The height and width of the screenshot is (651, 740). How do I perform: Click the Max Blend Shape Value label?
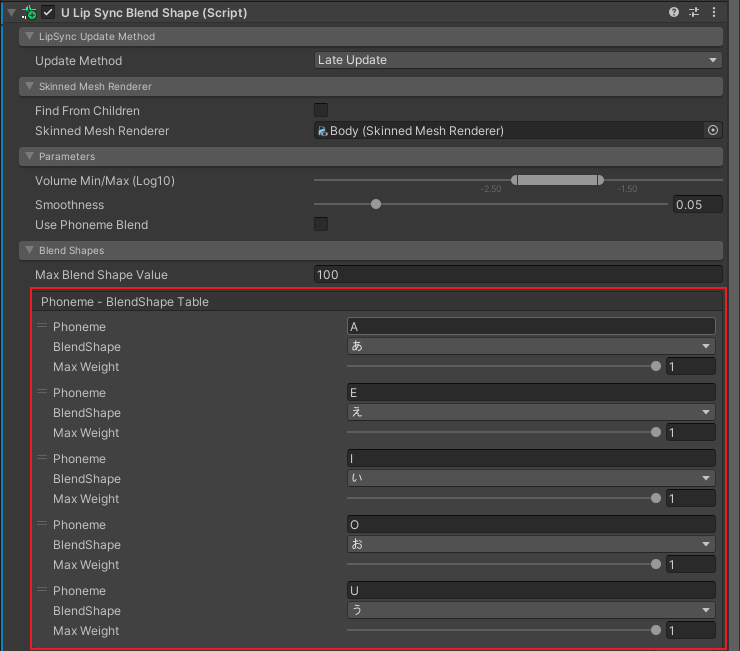pyautogui.click(x=101, y=275)
